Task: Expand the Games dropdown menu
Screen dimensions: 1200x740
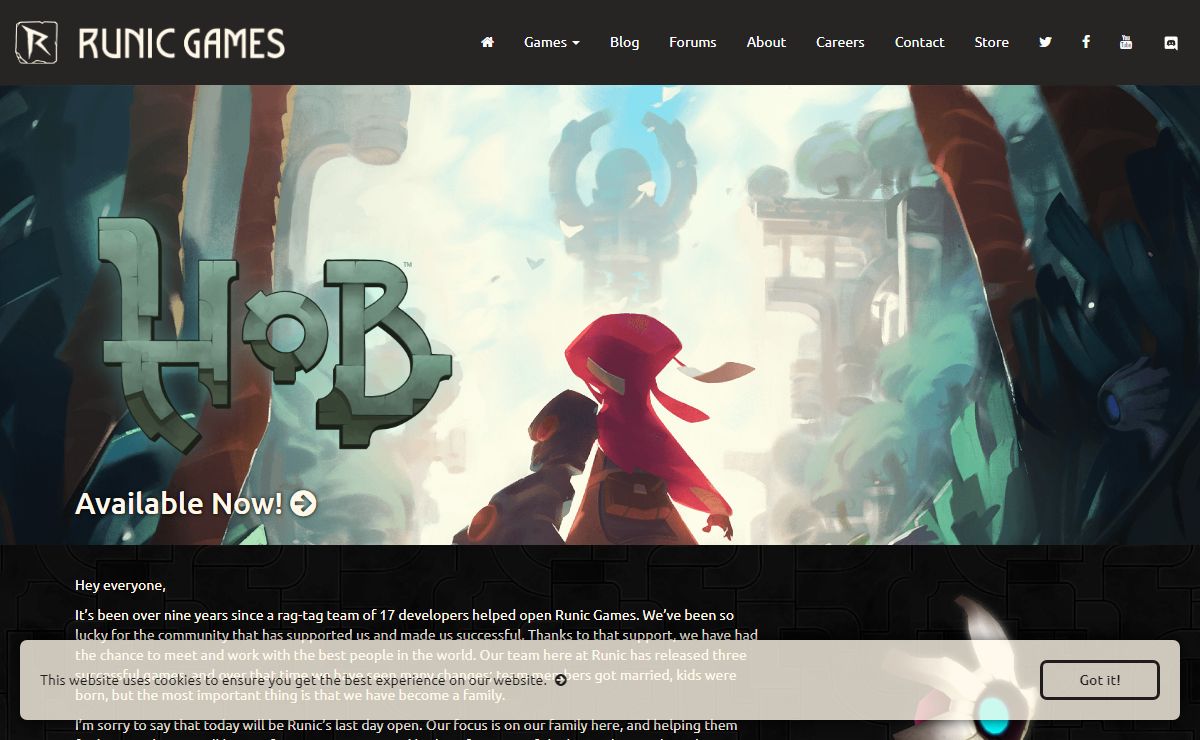Action: [x=552, y=42]
